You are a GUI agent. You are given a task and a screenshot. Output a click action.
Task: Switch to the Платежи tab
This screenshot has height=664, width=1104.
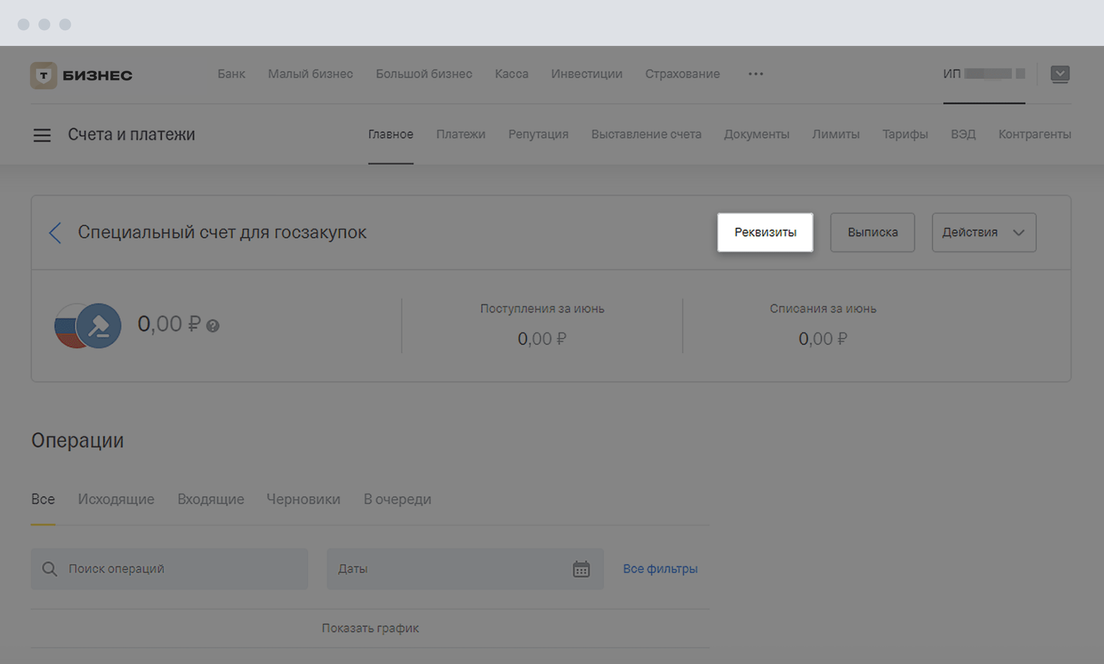[x=460, y=134]
